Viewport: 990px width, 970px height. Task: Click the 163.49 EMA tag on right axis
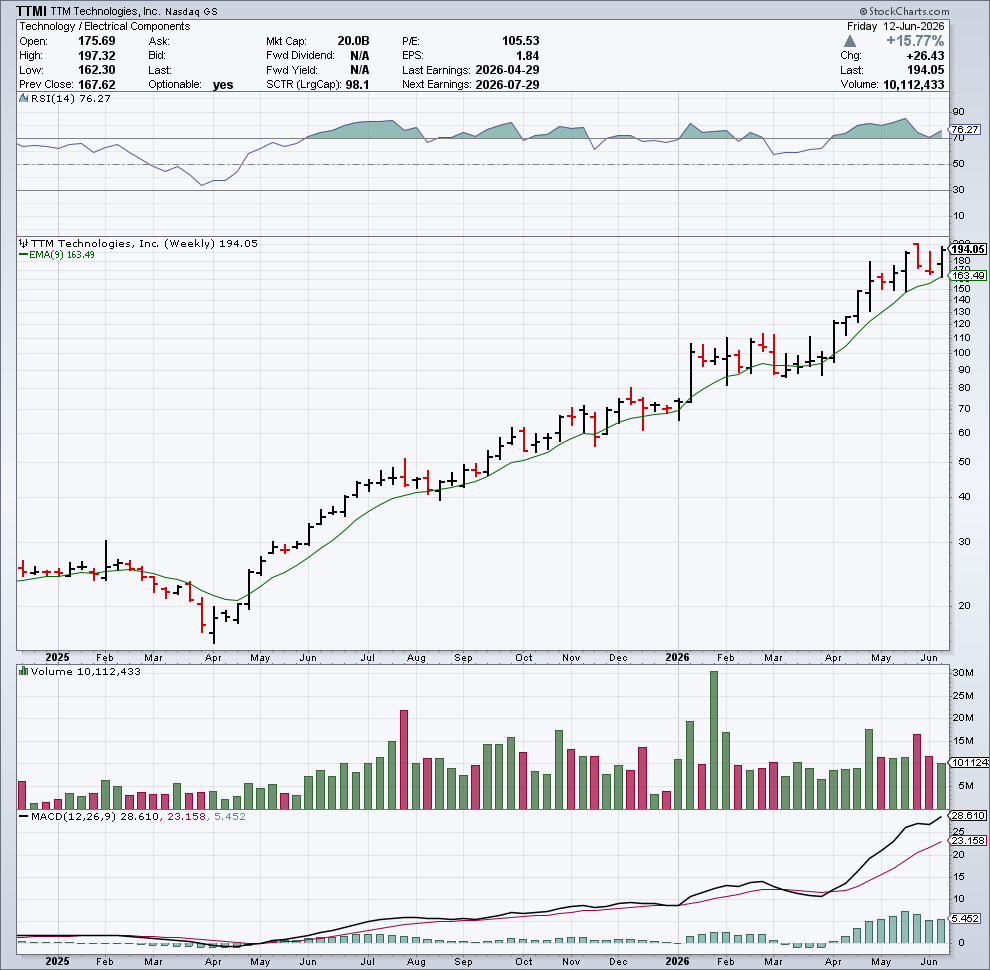(x=968, y=275)
